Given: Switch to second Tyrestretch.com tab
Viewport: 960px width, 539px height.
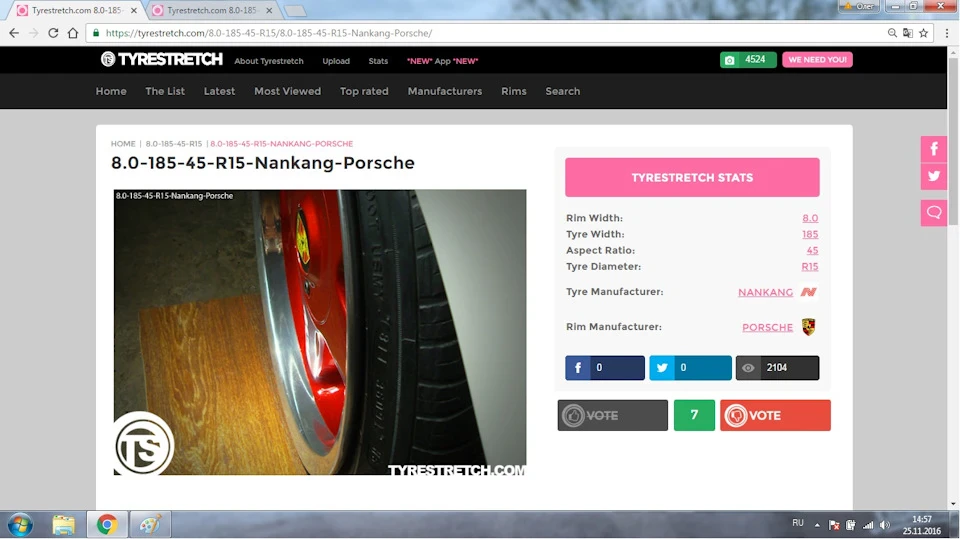Looking at the screenshot, I should tap(211, 10).
